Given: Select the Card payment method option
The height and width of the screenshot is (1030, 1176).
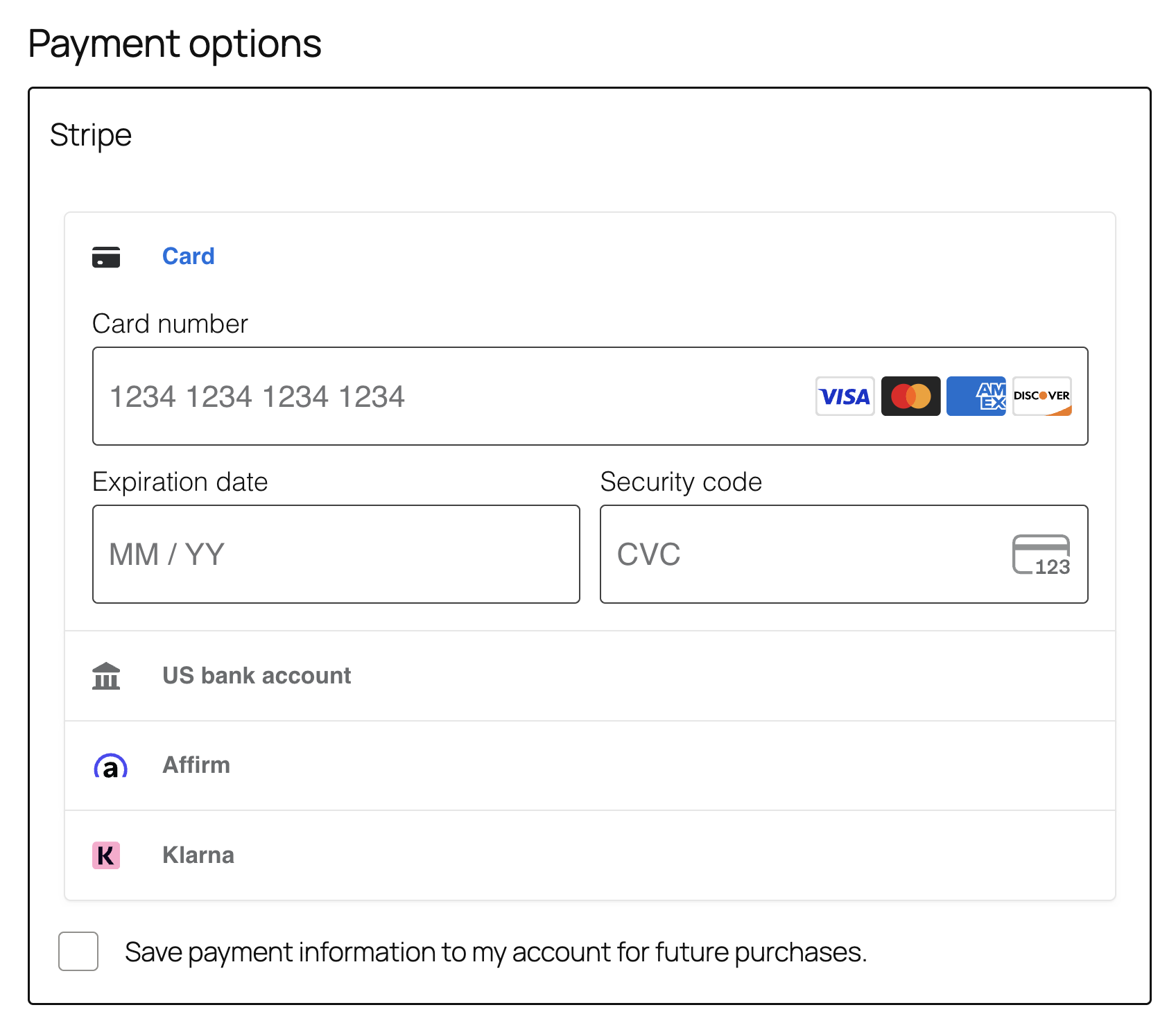Looking at the screenshot, I should (x=189, y=256).
